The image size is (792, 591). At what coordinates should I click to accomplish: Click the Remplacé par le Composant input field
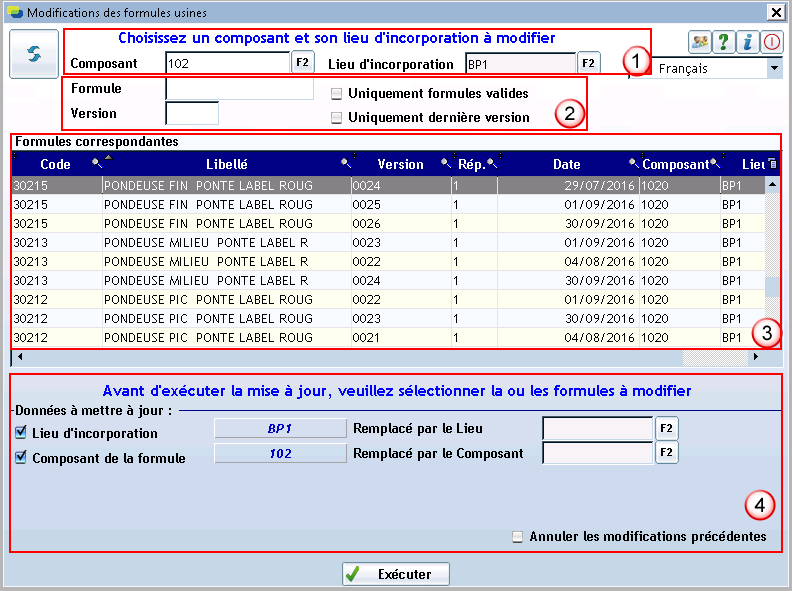coord(598,453)
